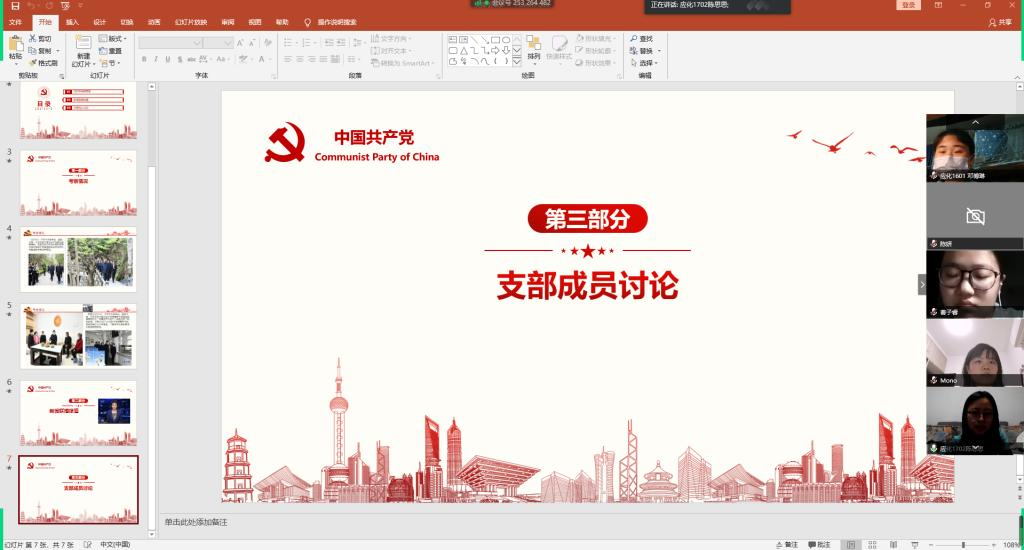The width and height of the screenshot is (1024, 550).
Task: Toggle the Comments (批注) pane in status bar
Action: 817,544
